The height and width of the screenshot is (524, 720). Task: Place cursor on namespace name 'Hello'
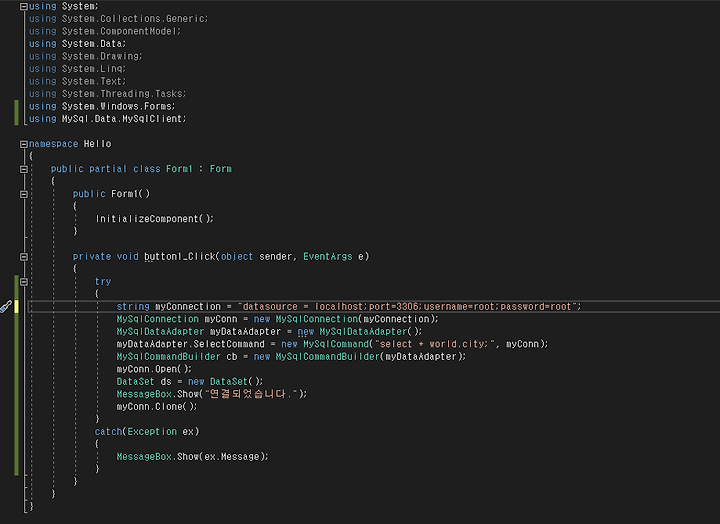[x=97, y=144]
